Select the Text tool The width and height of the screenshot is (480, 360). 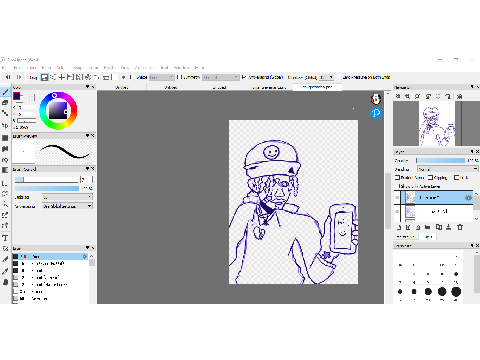pyautogui.click(x=5, y=238)
